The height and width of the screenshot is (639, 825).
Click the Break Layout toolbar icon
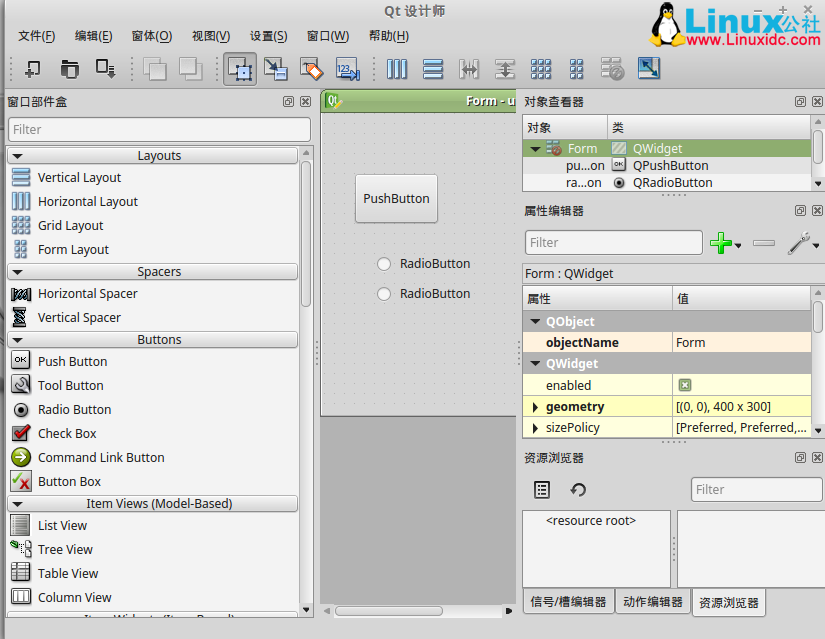[x=612, y=69]
